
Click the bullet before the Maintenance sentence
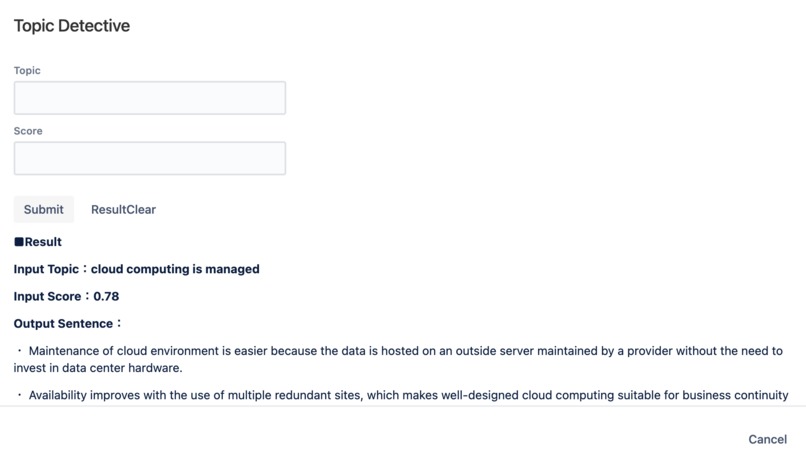coord(19,351)
